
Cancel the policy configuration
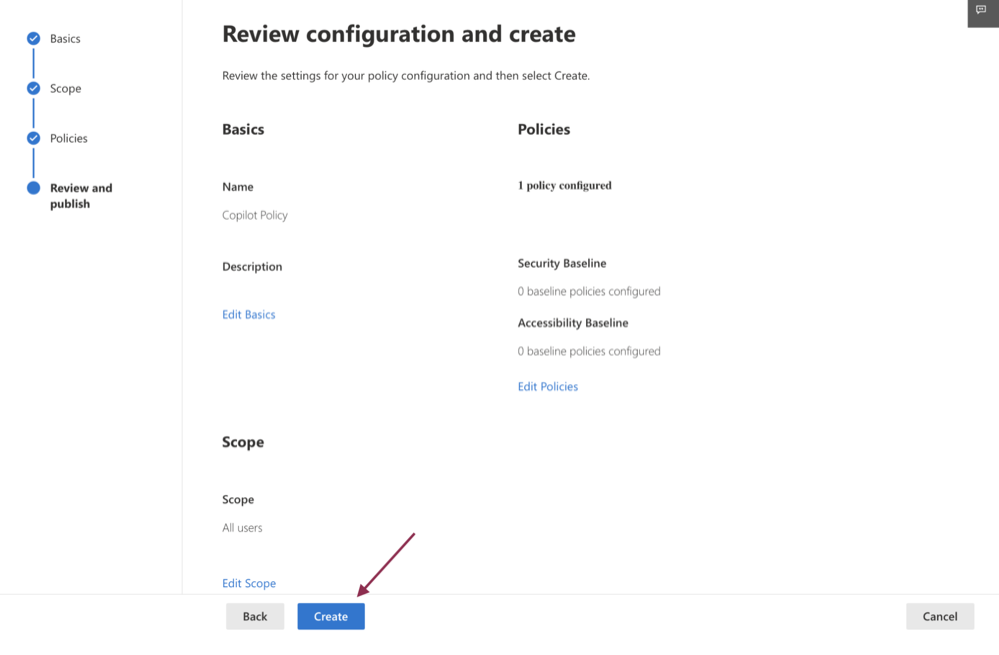pos(940,616)
